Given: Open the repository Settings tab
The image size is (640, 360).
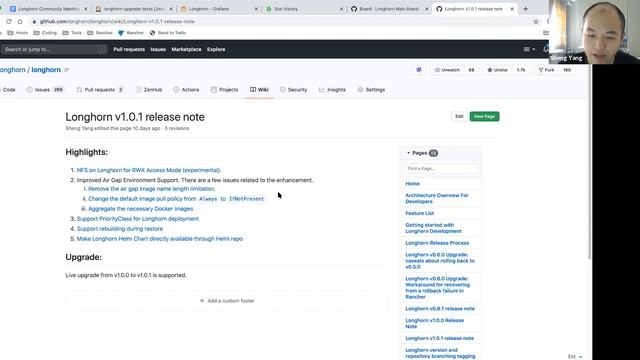Looking at the screenshot, I should (x=371, y=89).
